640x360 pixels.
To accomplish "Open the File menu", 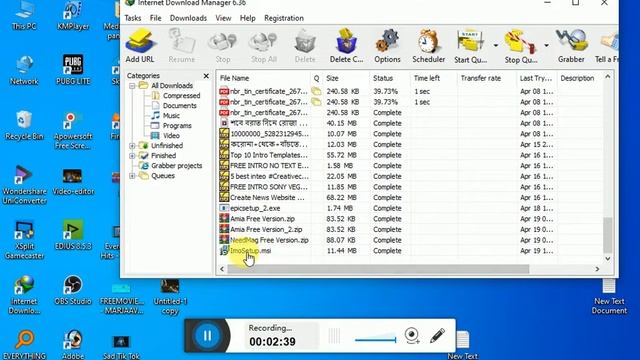I will pyautogui.click(x=156, y=18).
